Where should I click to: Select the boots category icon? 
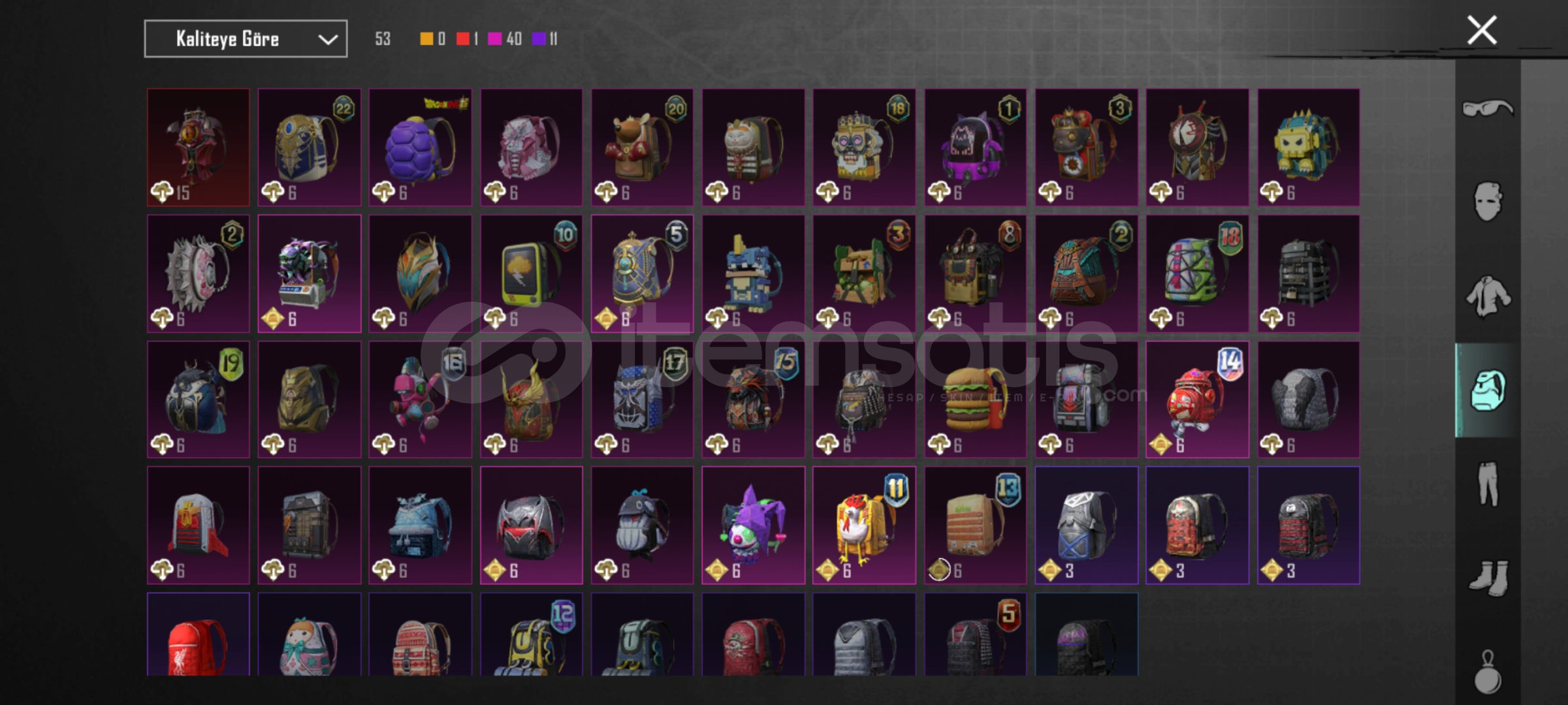pos(1489,578)
